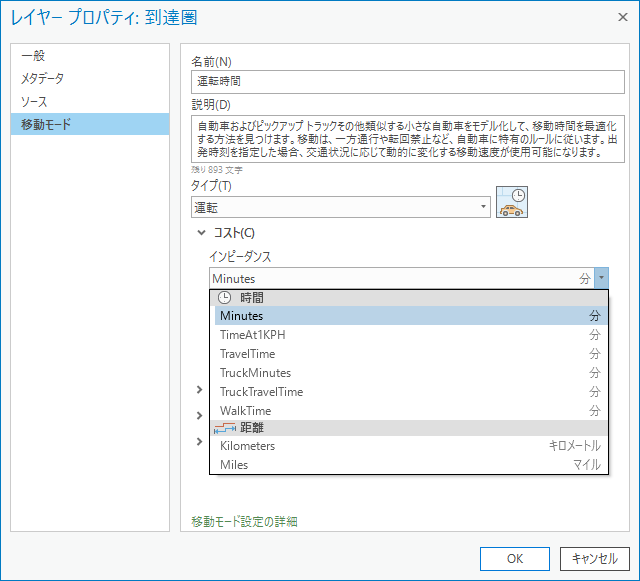Viewport: 640px width, 581px height.
Task: Click the clock icon in 時間 header
Action: pos(225,298)
